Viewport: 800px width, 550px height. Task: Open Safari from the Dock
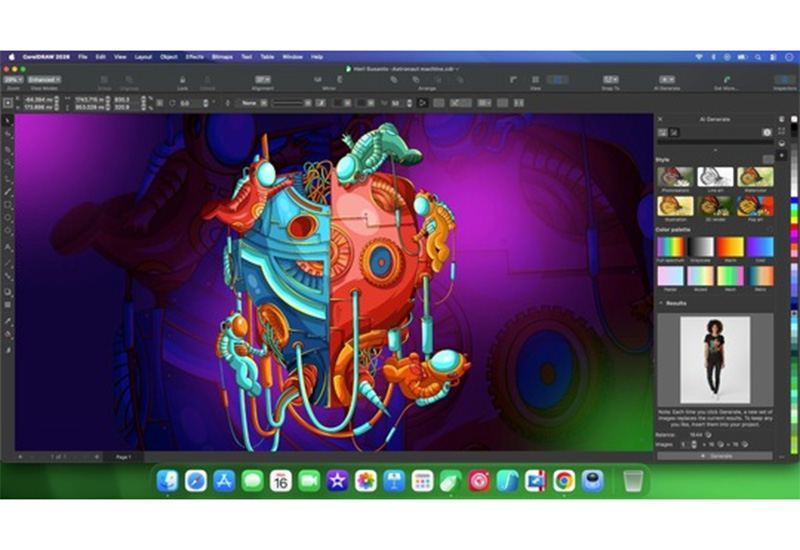[x=196, y=481]
